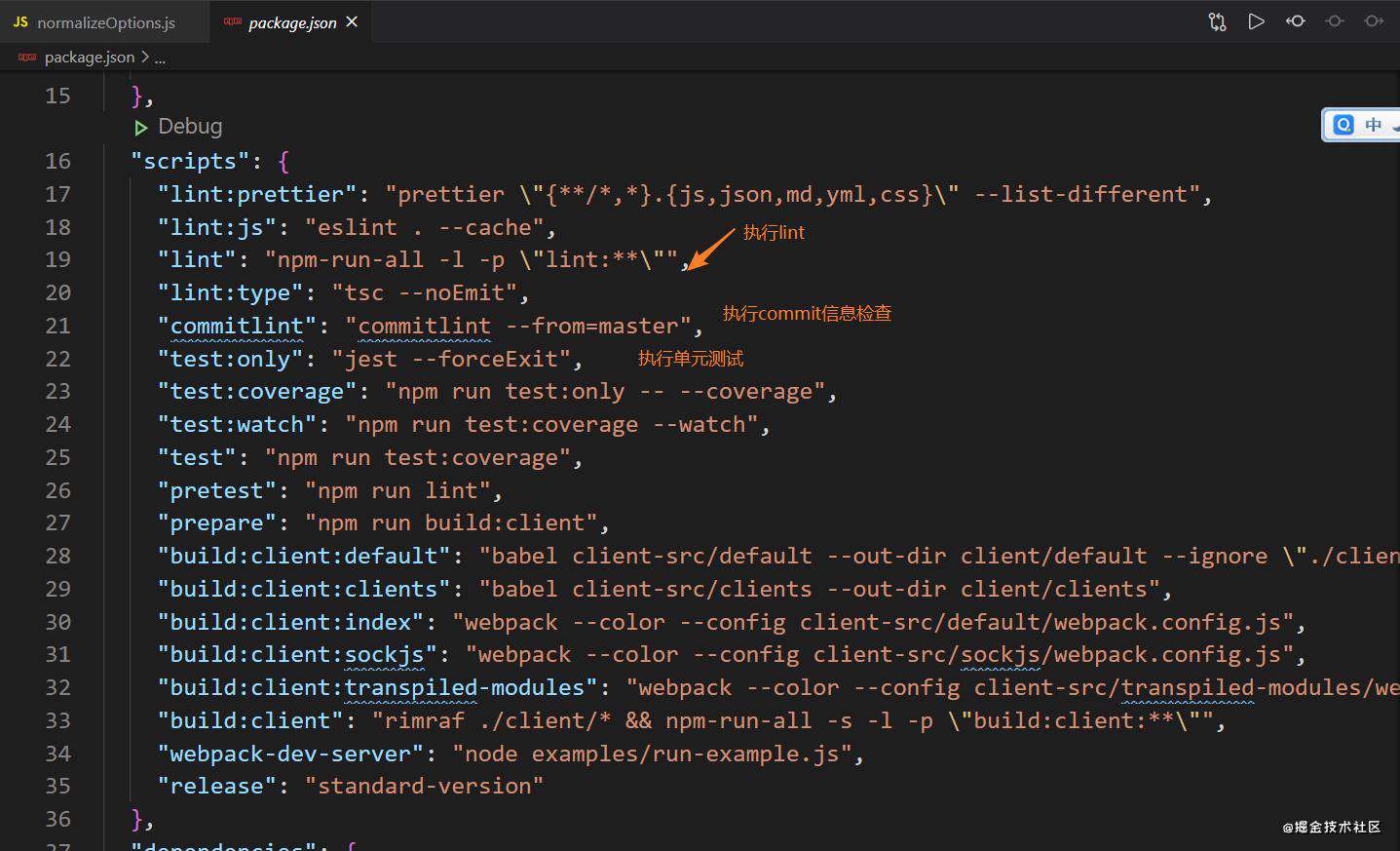This screenshot has height=851, width=1400.
Task: Click the "test" key on line 25
Action: click(x=197, y=457)
